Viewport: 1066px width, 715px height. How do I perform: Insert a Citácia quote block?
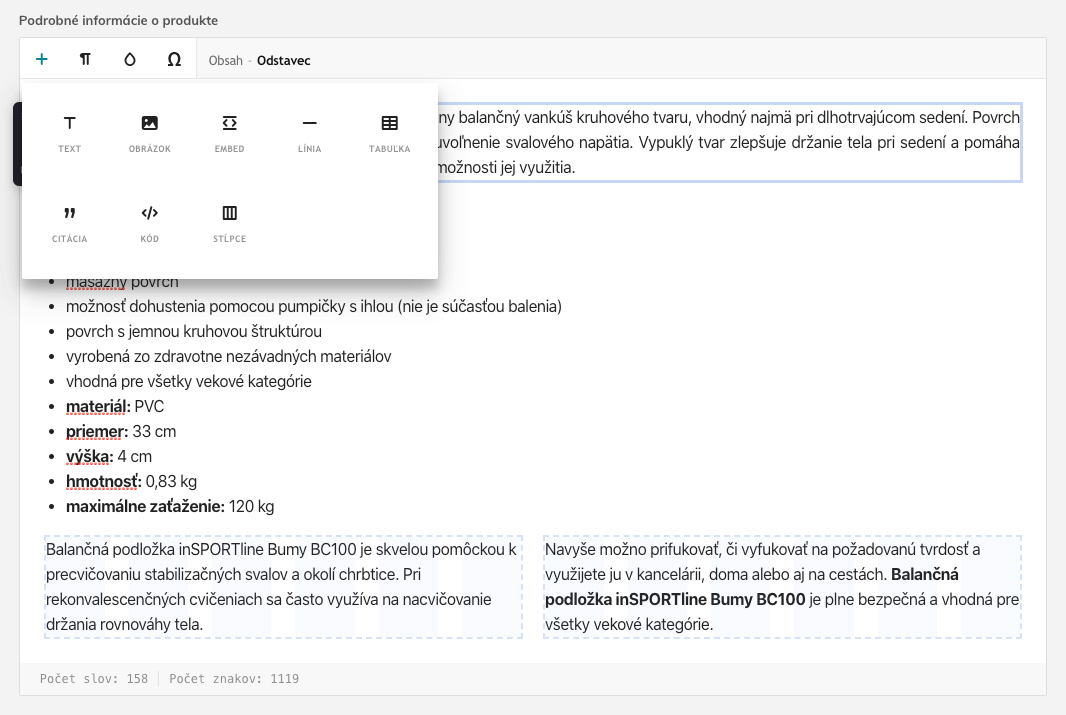(69, 224)
